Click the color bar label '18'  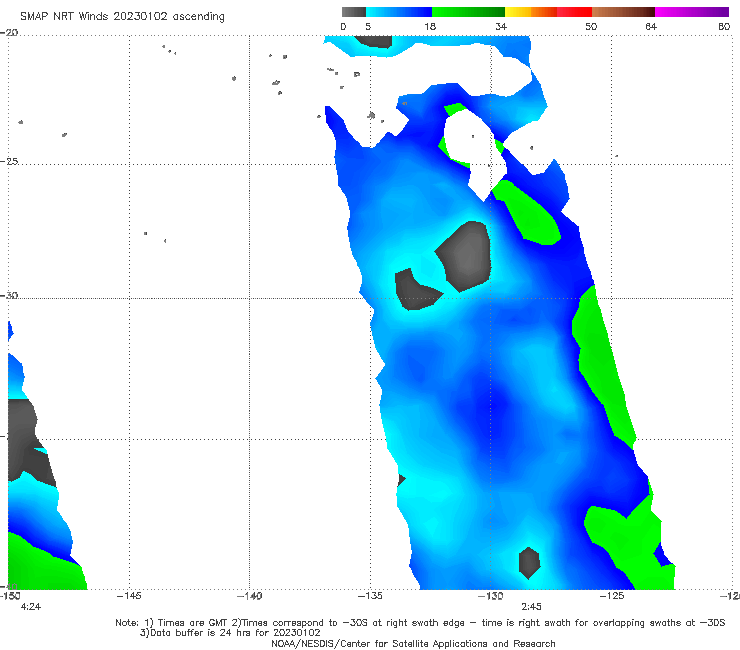click(x=430, y=26)
